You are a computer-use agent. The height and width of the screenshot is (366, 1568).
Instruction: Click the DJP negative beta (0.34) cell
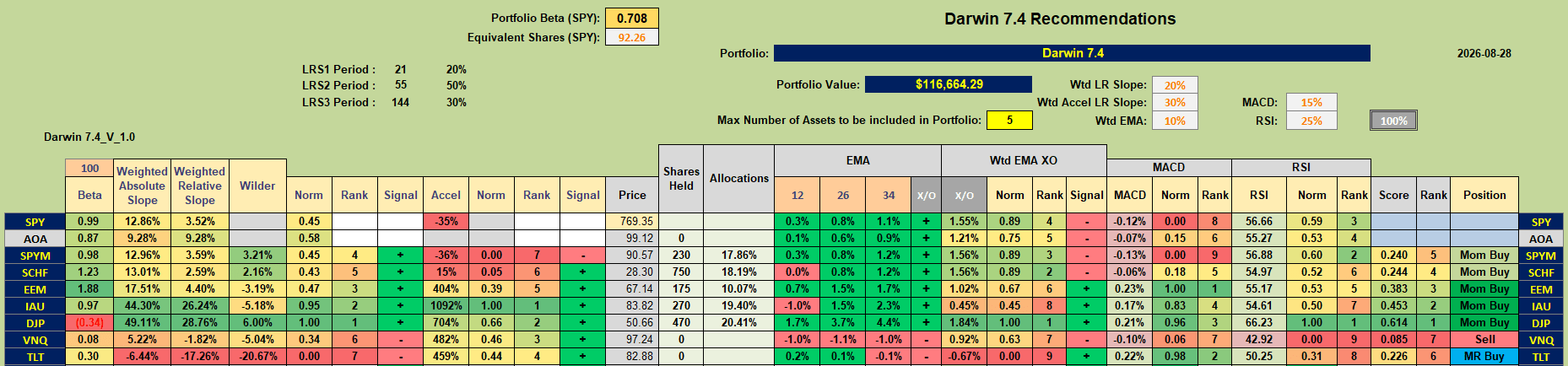coord(89,323)
